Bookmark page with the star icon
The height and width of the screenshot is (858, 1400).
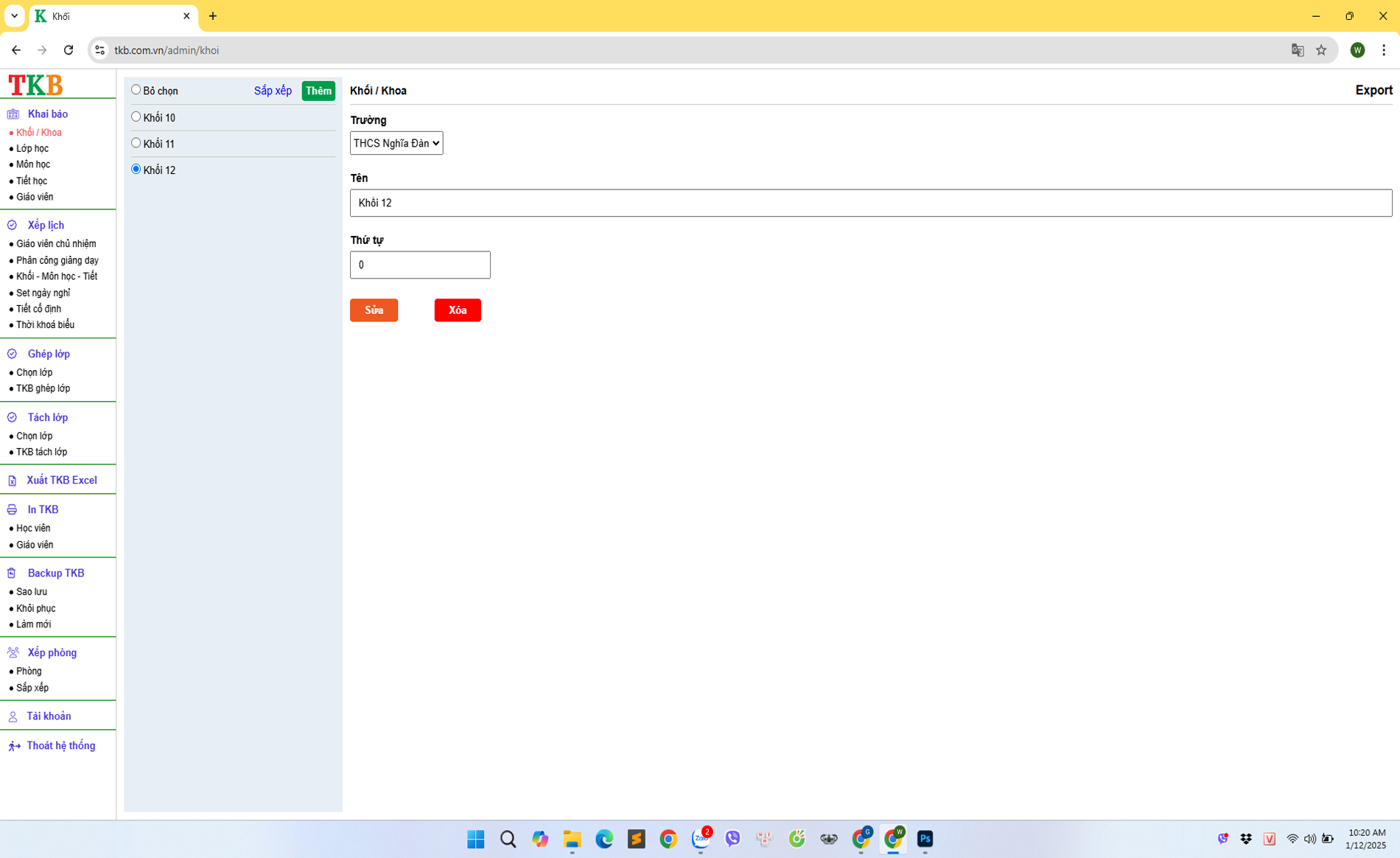pyautogui.click(x=1321, y=50)
